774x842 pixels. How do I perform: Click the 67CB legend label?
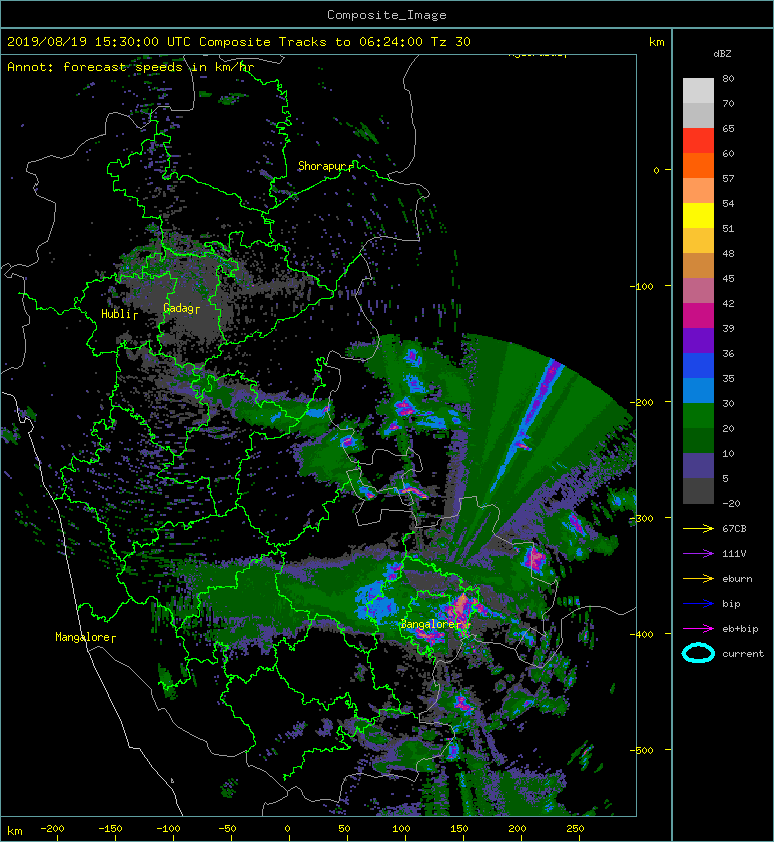pyautogui.click(x=734, y=529)
